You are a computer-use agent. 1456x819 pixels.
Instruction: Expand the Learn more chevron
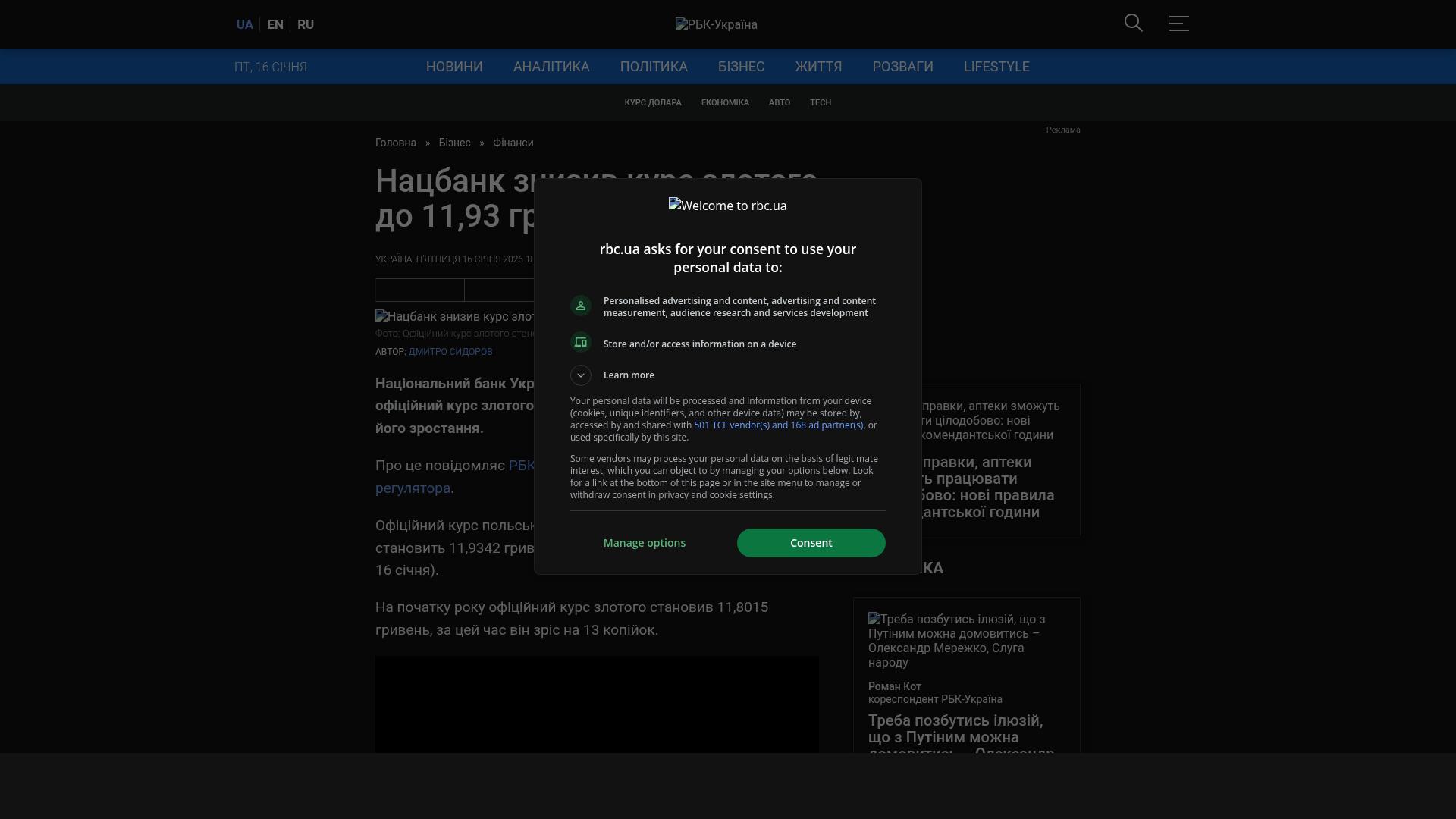pyautogui.click(x=581, y=375)
